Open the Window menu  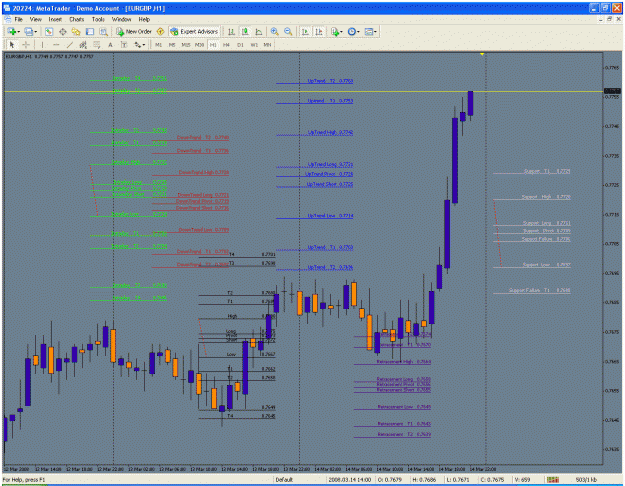[122, 19]
